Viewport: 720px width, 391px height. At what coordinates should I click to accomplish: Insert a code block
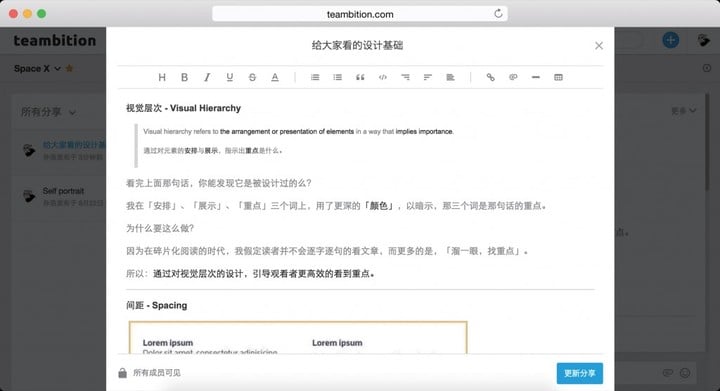(382, 77)
